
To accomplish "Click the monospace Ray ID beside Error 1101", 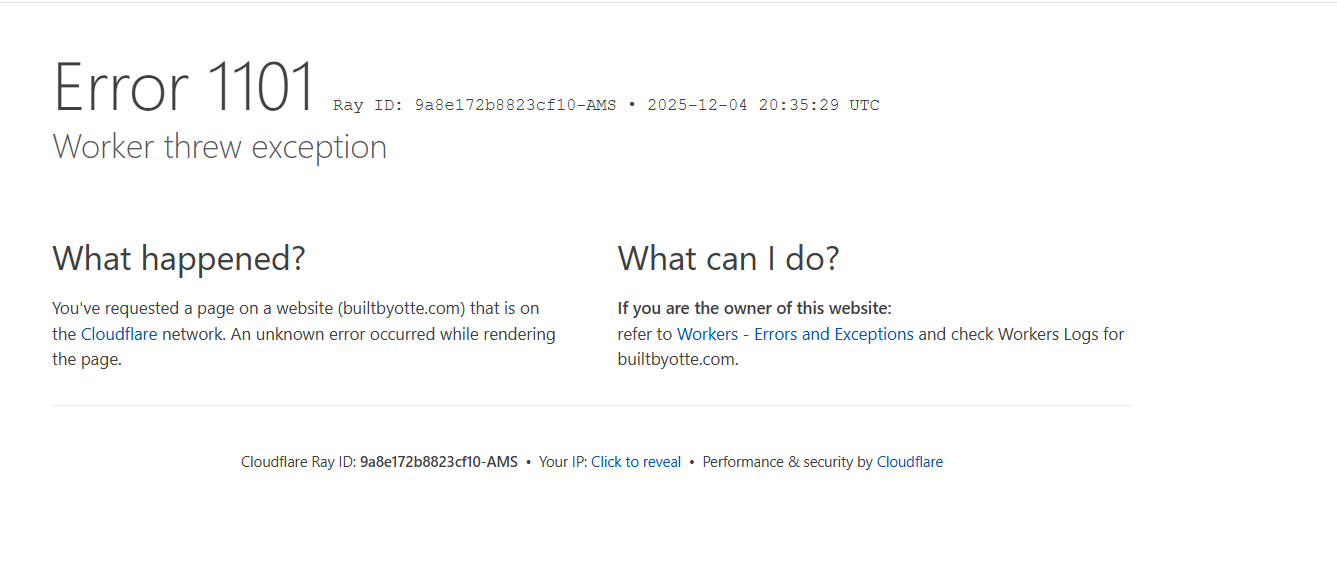I will 474,105.
